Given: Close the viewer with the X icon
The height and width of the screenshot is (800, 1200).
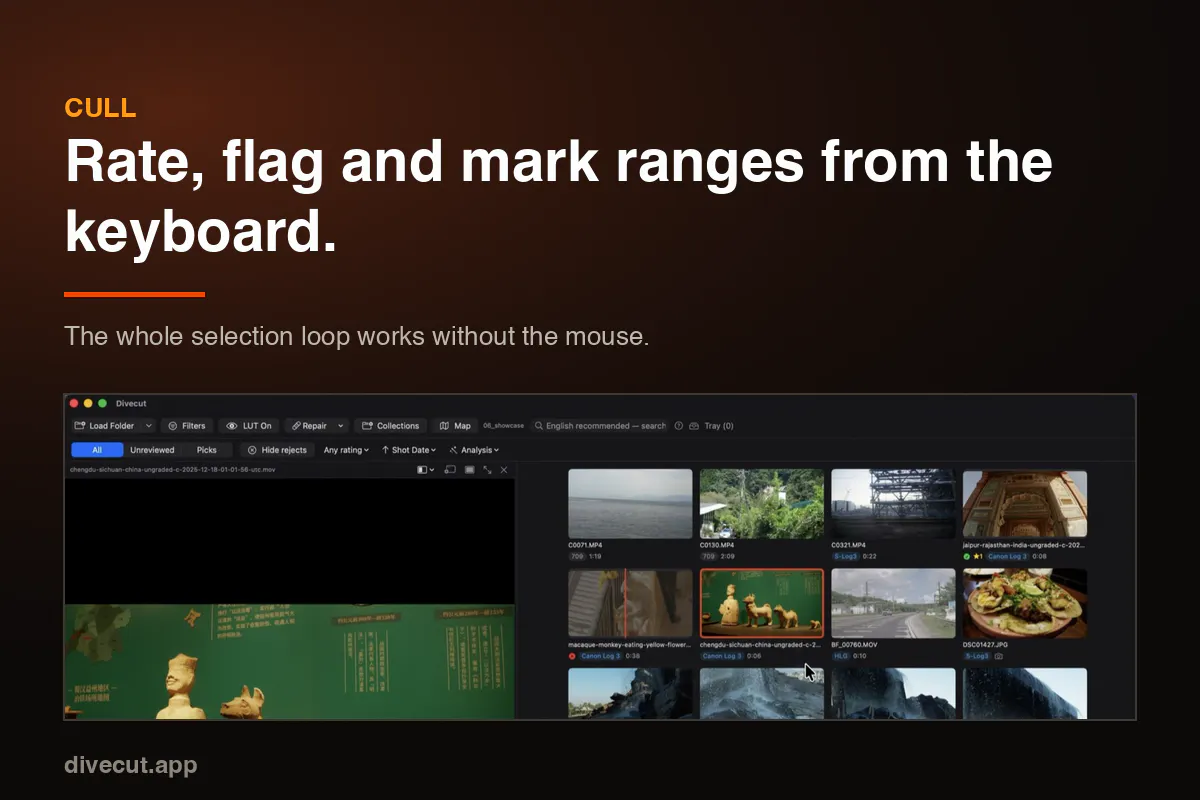Looking at the screenshot, I should [x=504, y=469].
